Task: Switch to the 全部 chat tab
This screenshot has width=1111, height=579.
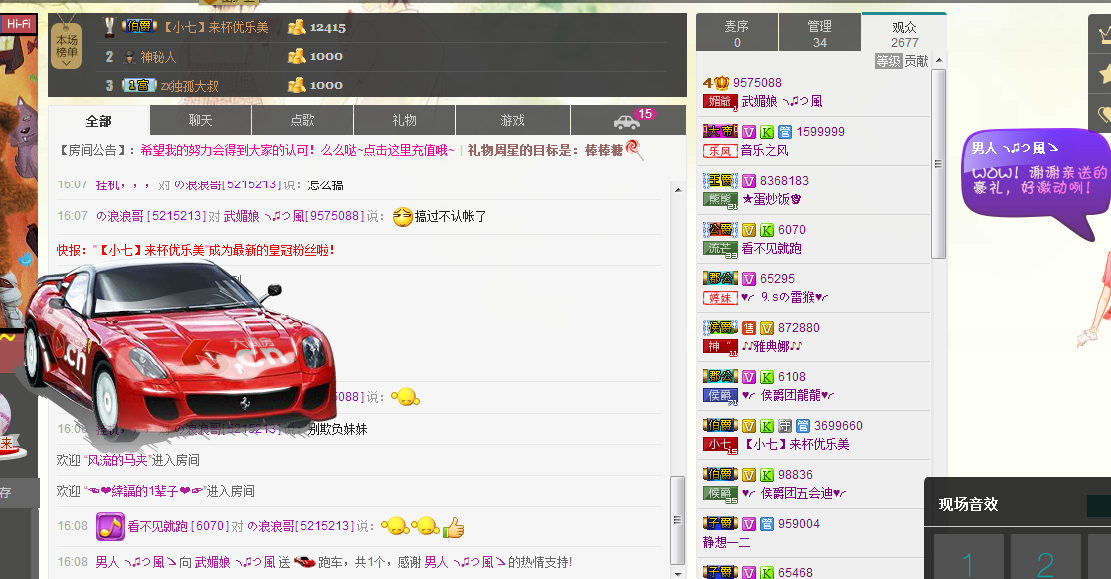Action: (x=98, y=120)
